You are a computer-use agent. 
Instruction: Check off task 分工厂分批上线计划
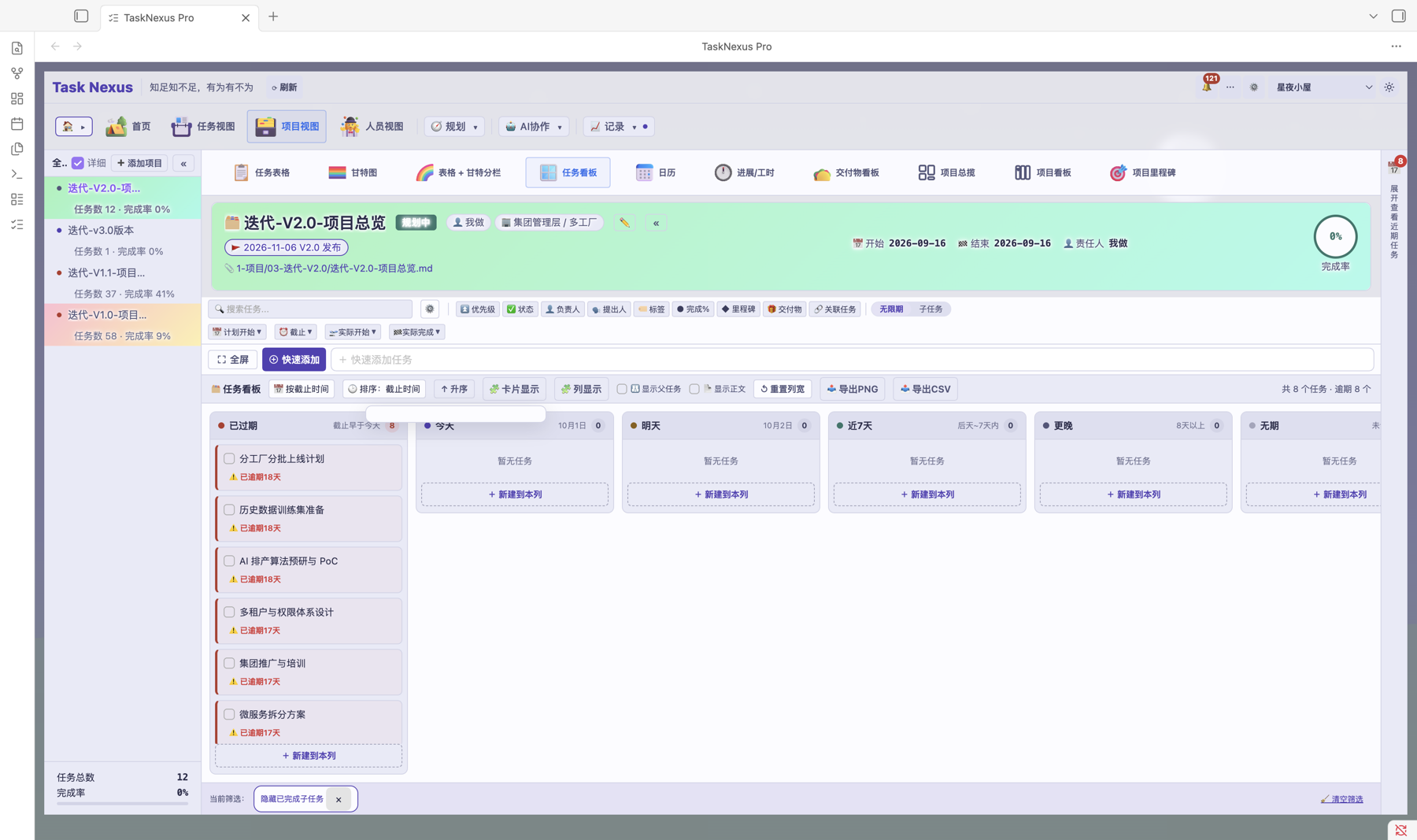tap(229, 458)
